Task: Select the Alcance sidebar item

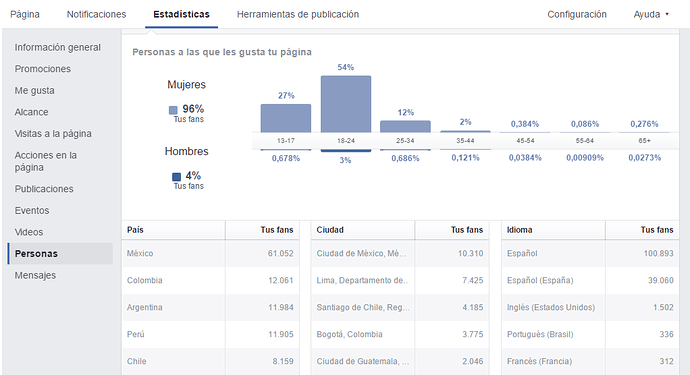Action: pyautogui.click(x=31, y=112)
